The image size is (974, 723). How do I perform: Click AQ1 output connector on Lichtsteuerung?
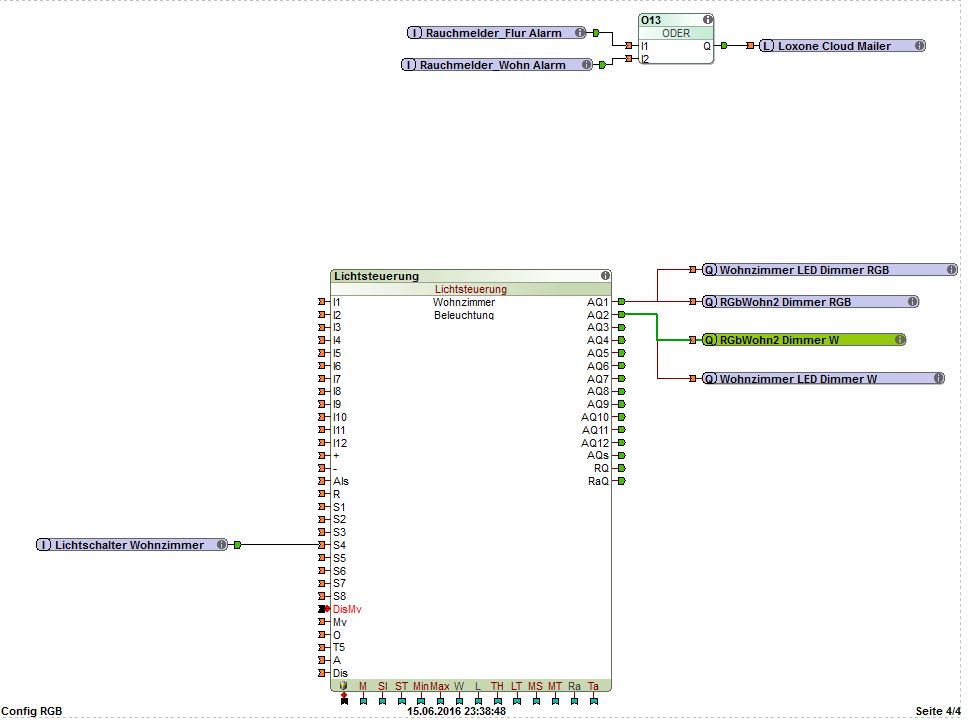point(621,302)
